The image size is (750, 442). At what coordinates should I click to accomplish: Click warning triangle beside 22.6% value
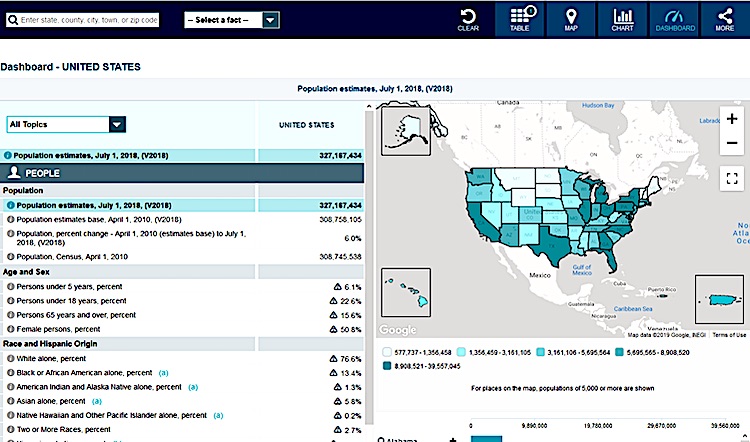[333, 301]
